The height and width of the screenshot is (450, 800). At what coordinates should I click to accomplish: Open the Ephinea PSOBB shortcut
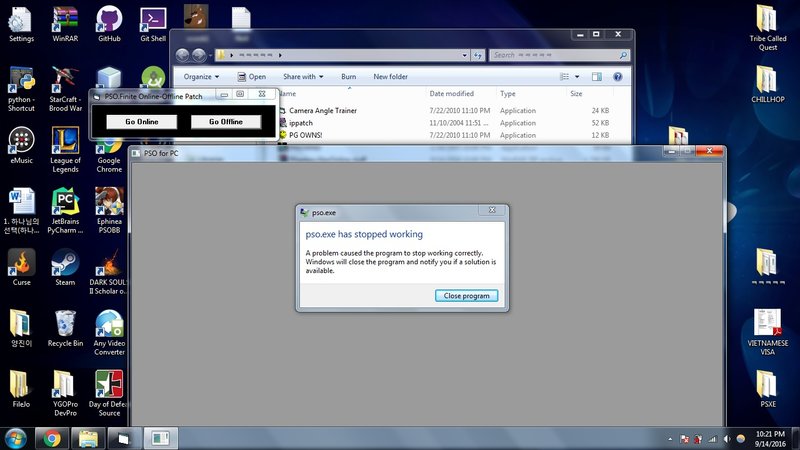109,211
